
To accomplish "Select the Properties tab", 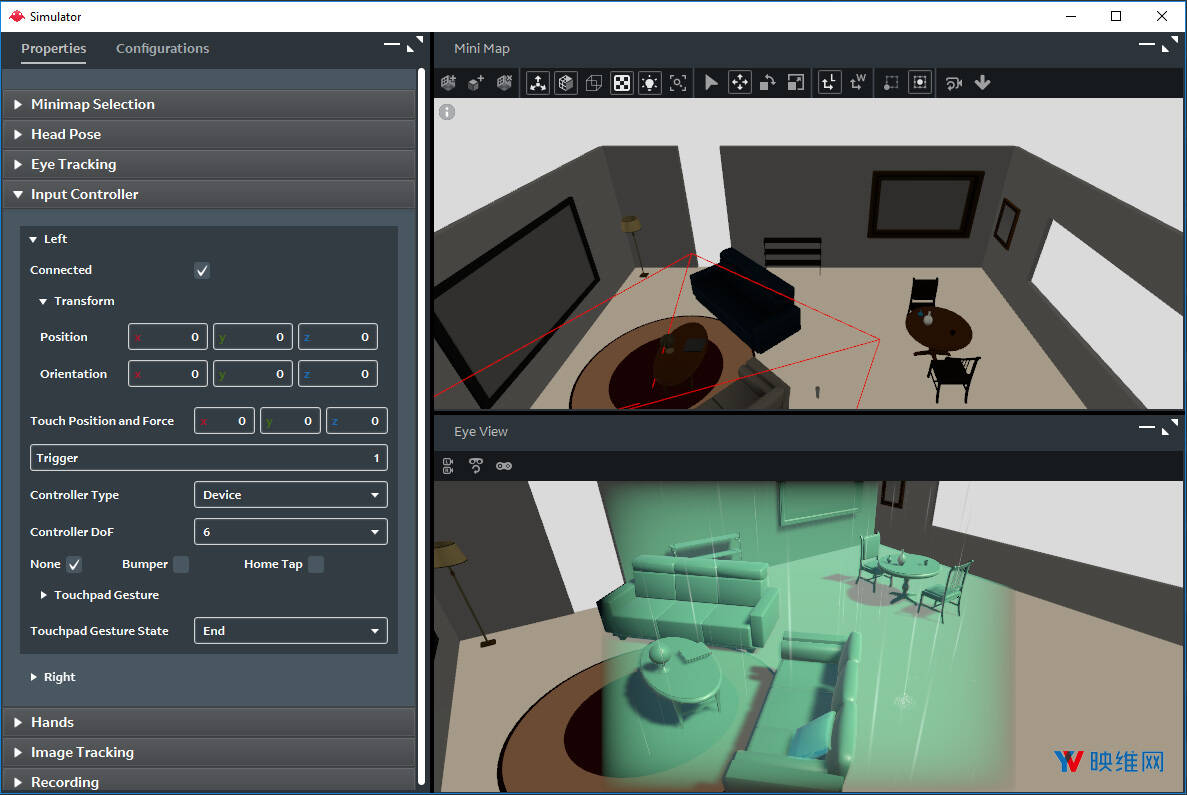I will (54, 48).
